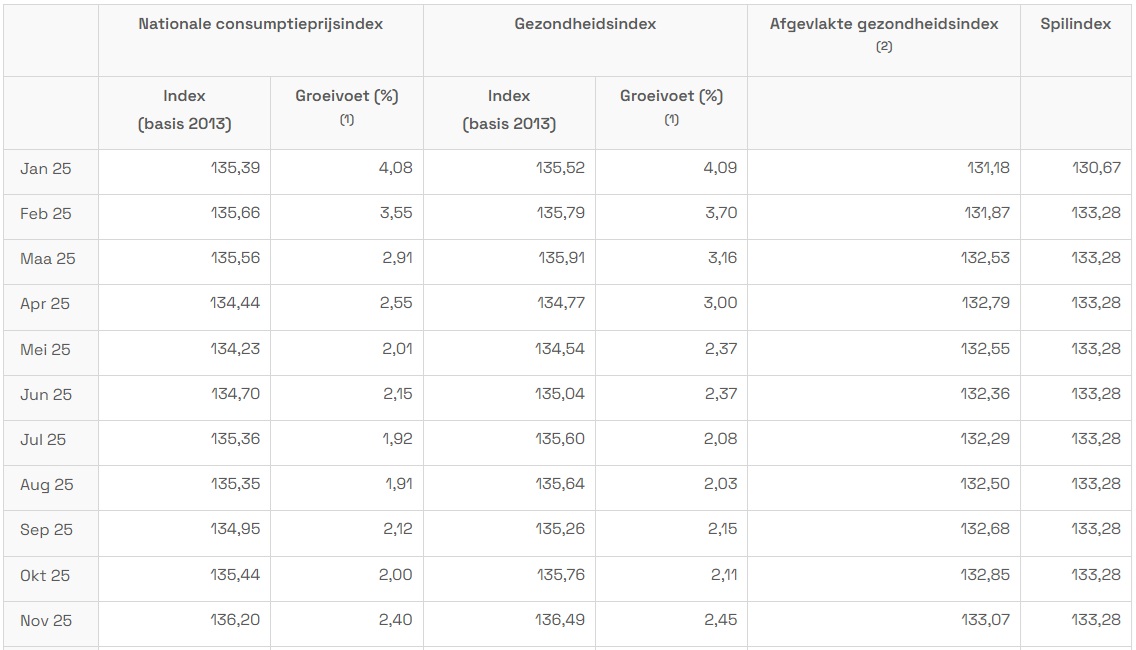The height and width of the screenshot is (650, 1136).
Task: Select the Feb 25 row label
Action: (46, 213)
